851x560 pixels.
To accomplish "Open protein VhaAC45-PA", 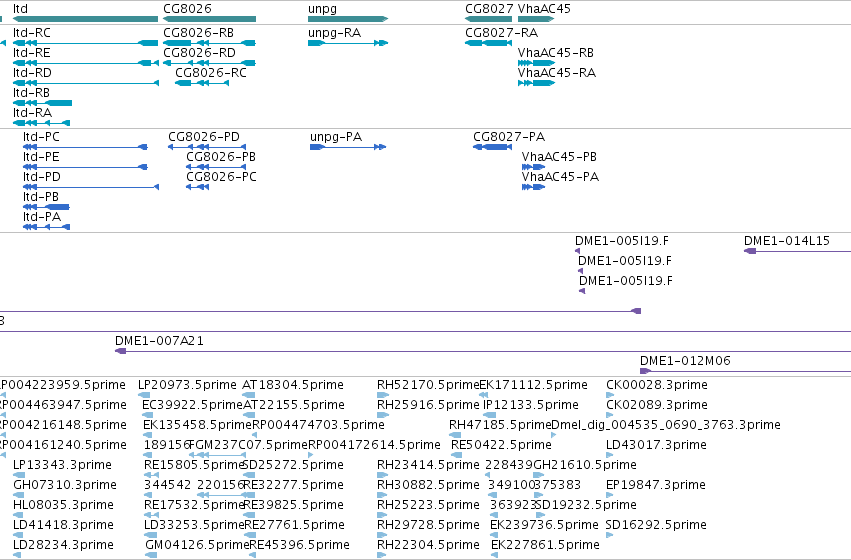I will 560,177.
